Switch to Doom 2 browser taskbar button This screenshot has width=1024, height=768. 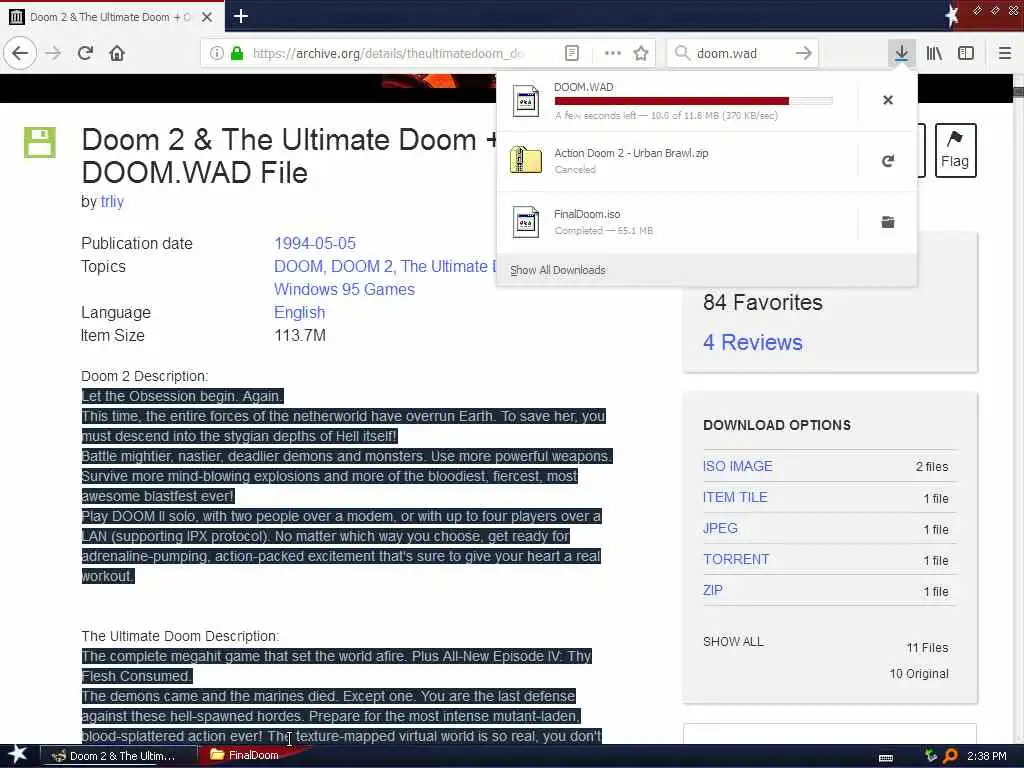(x=118, y=756)
